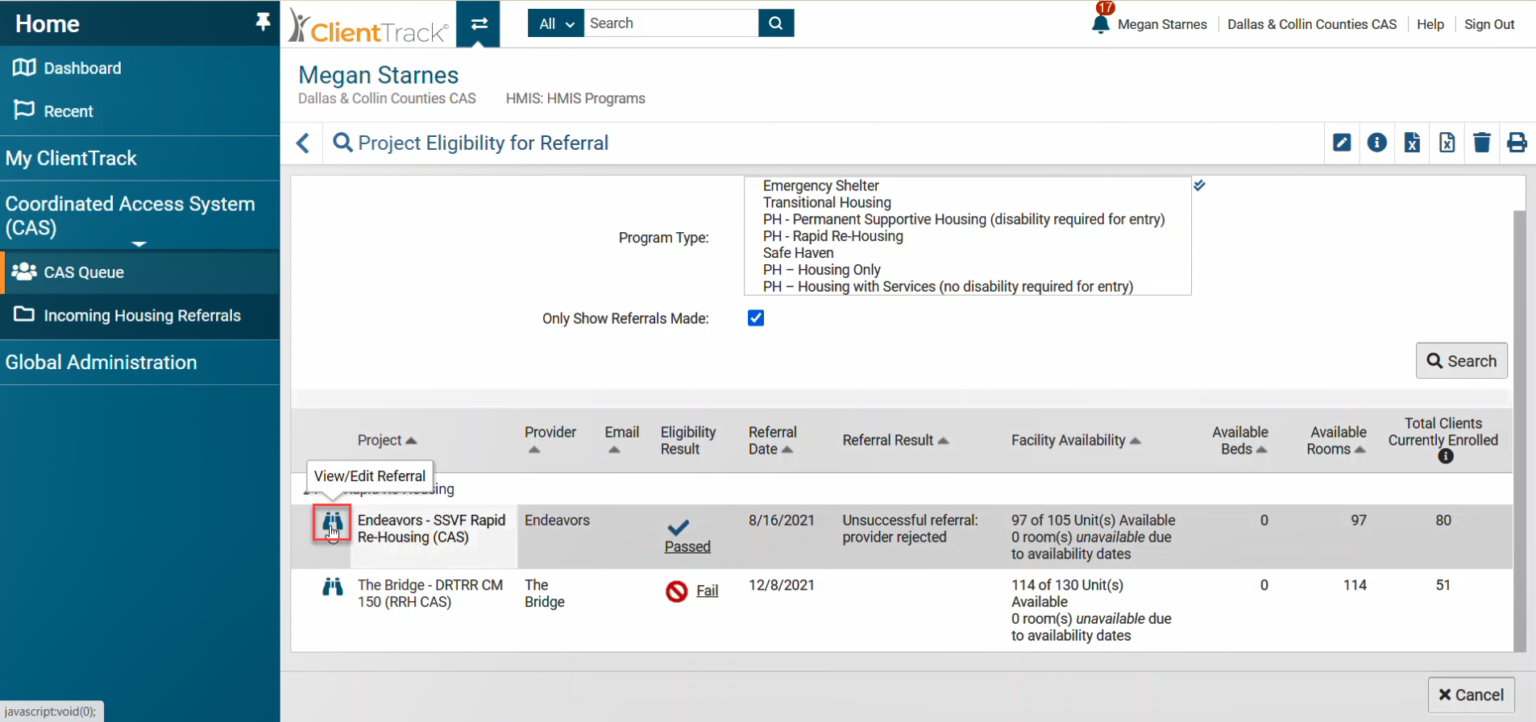Open Incoming Housing Referrals

[x=142, y=317]
